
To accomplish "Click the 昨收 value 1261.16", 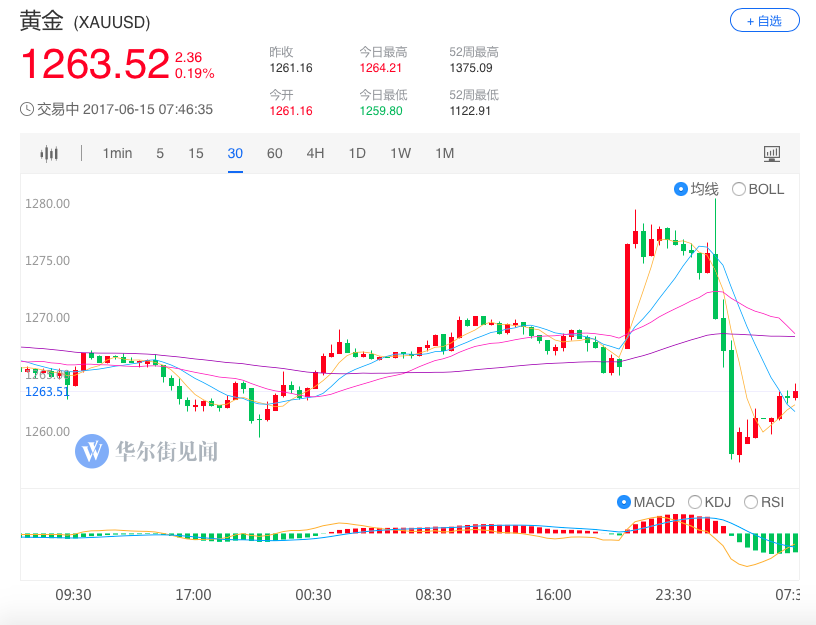I will click(x=291, y=68).
